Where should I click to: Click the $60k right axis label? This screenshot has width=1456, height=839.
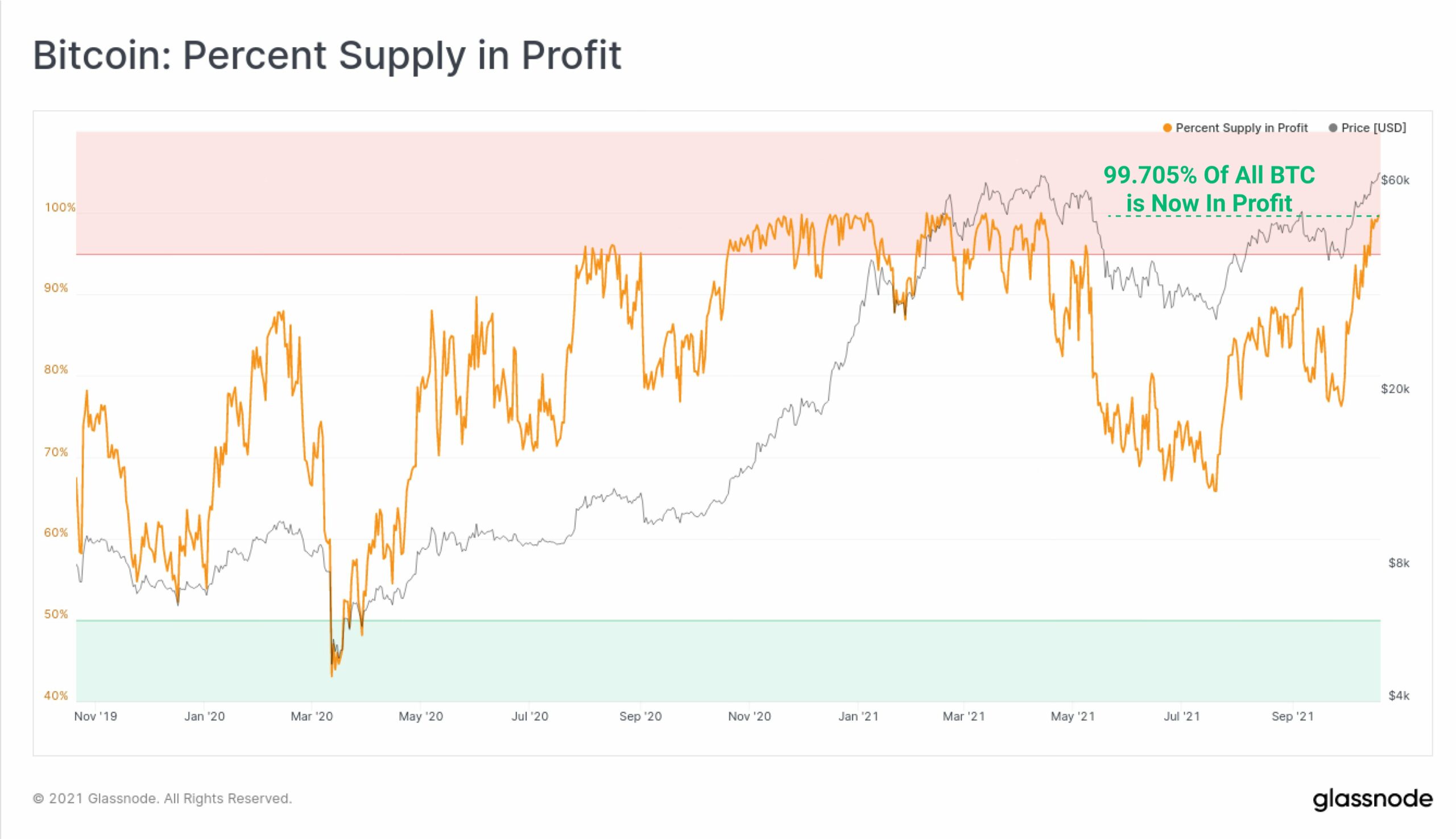1395,180
